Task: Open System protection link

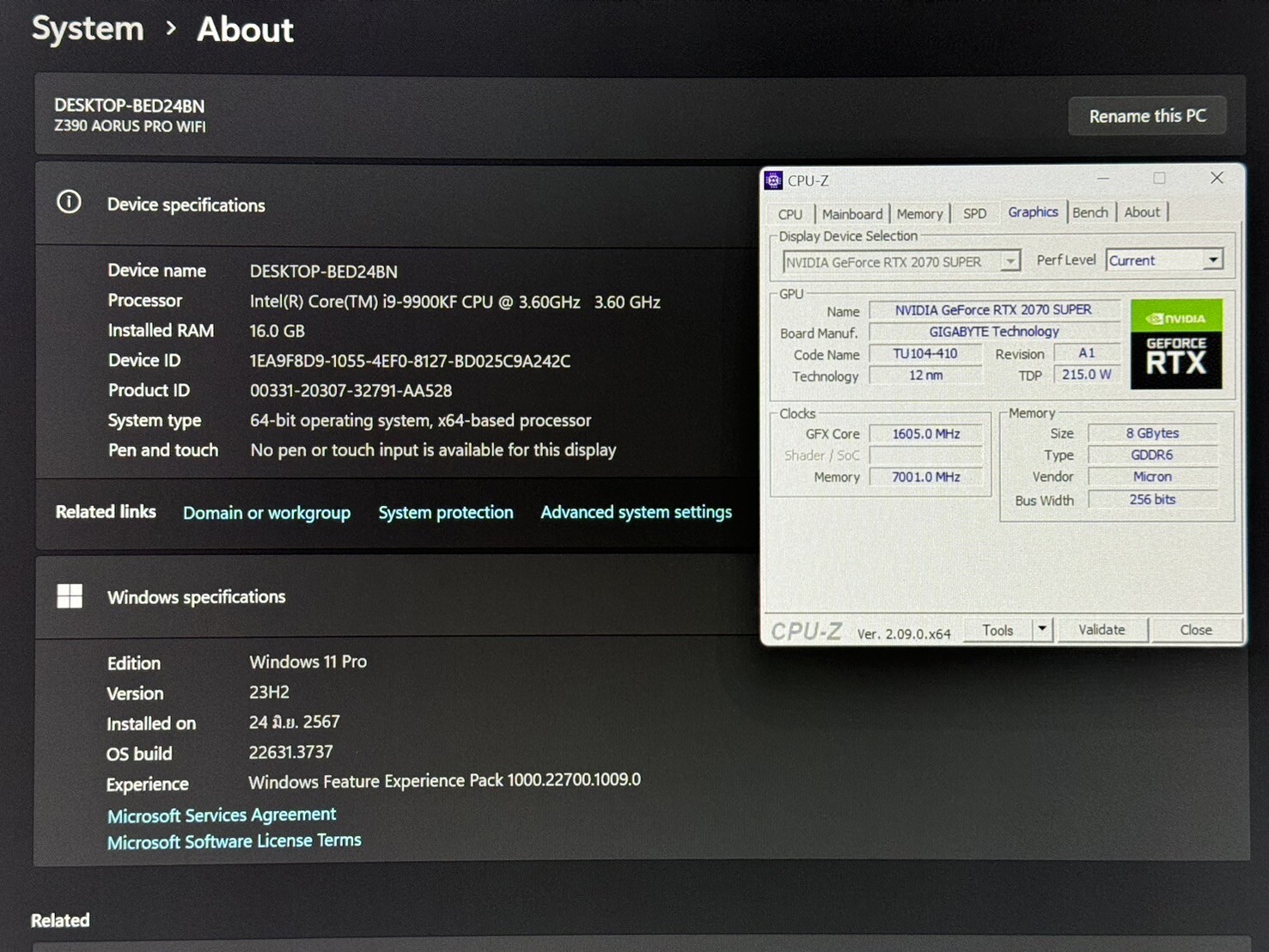Action: point(446,512)
